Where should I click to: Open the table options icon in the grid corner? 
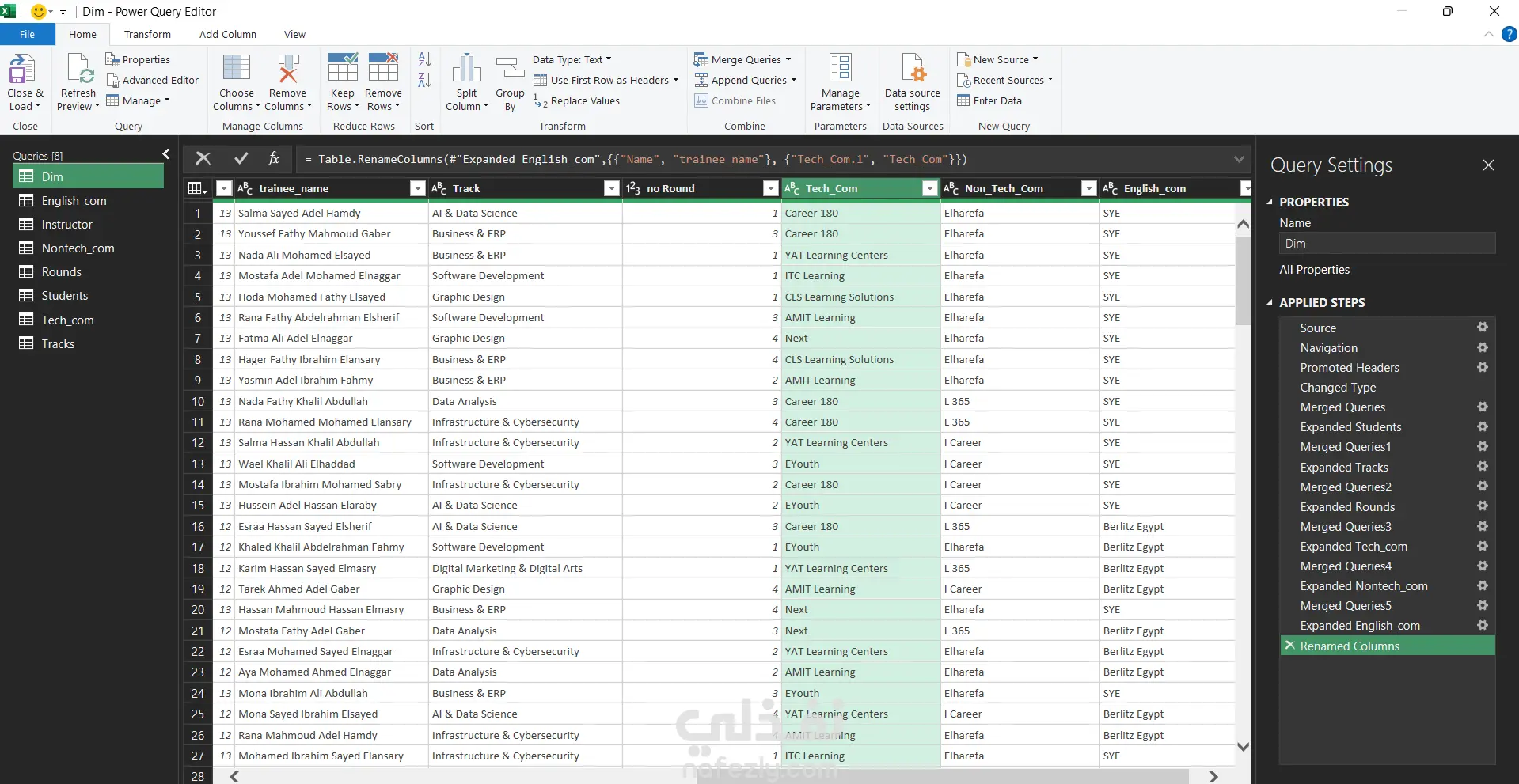(x=196, y=188)
